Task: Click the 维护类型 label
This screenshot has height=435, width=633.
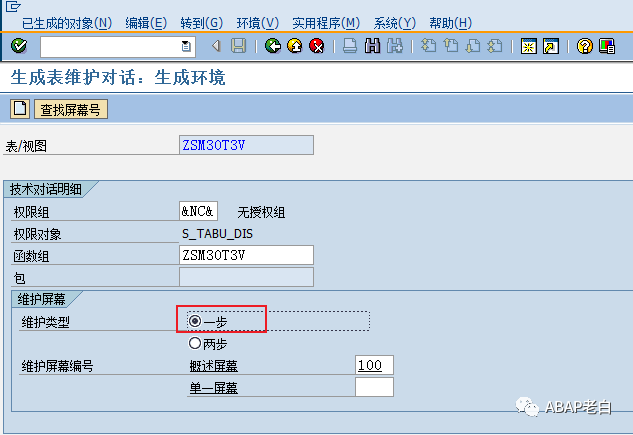Action: tap(45, 322)
